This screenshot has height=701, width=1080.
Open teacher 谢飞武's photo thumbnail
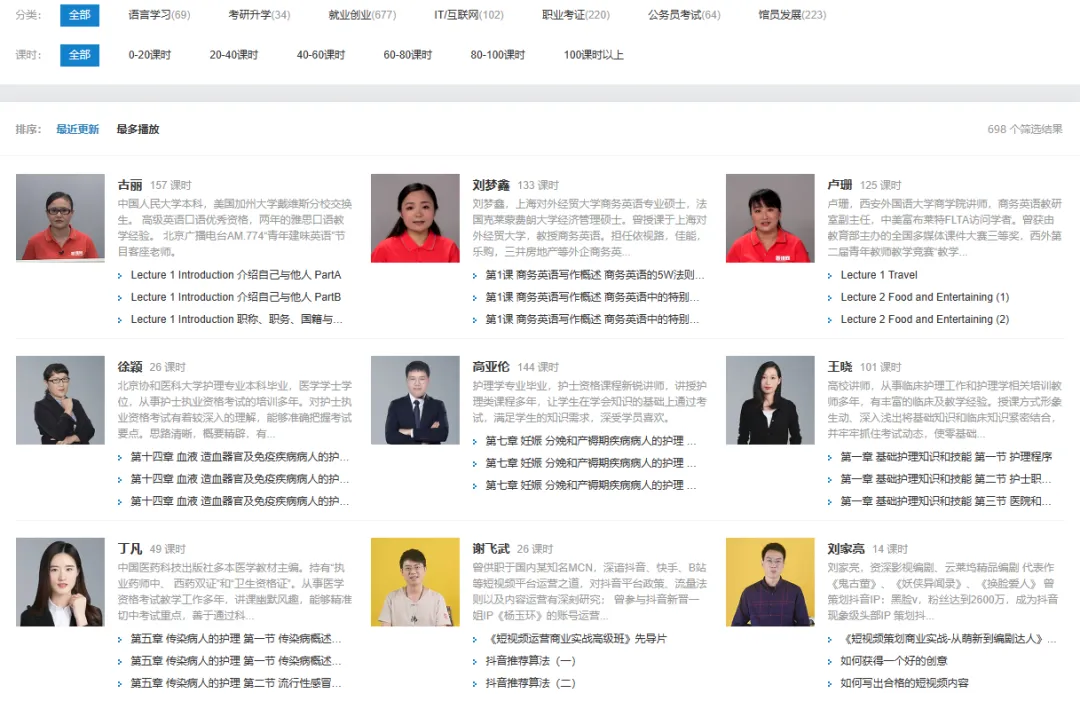pos(415,582)
